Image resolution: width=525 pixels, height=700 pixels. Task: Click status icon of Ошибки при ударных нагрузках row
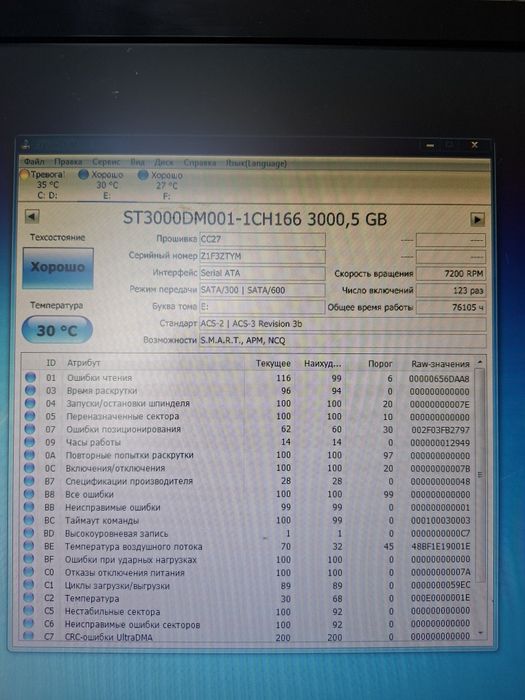[29, 558]
